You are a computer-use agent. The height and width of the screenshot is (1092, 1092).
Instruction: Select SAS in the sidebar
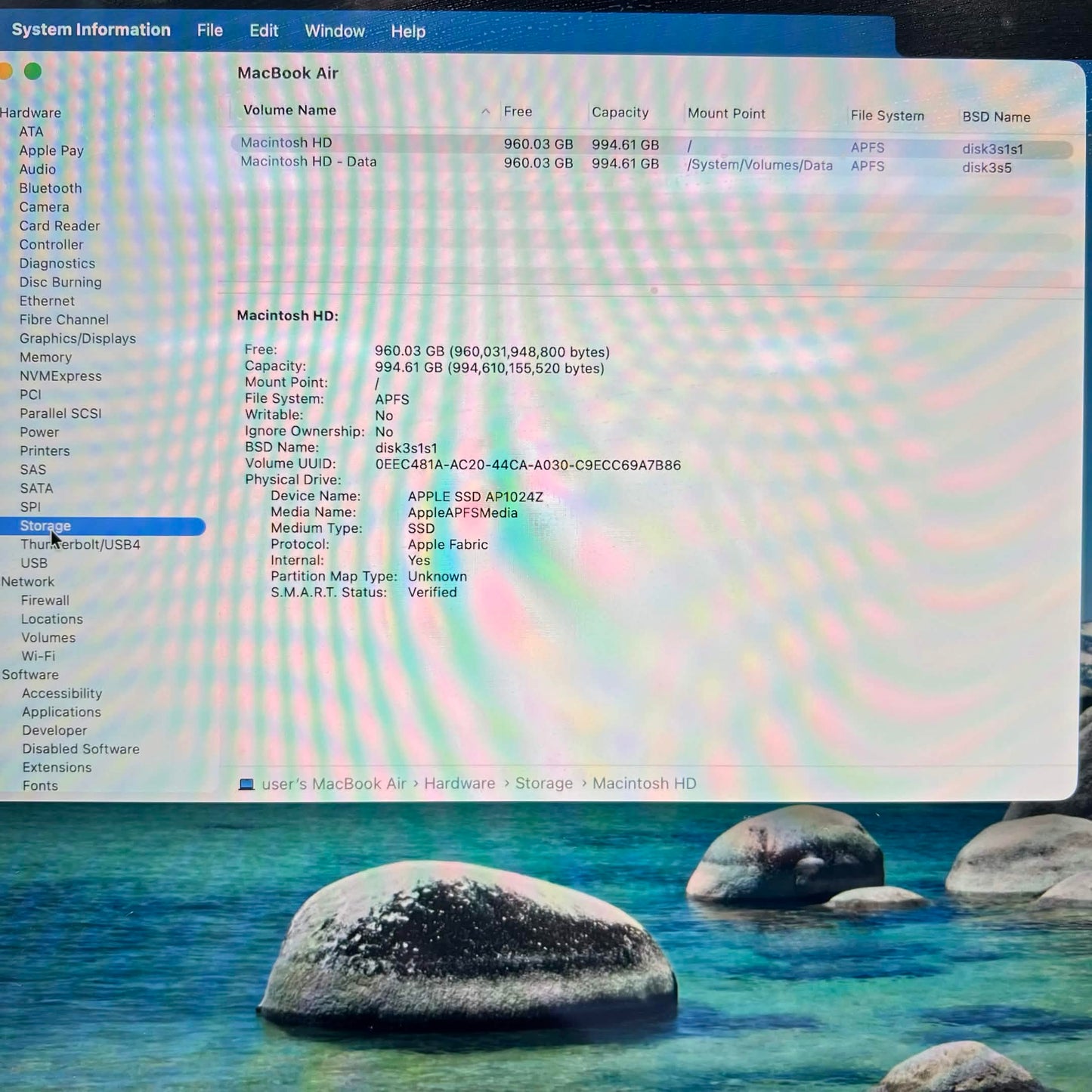click(x=33, y=469)
